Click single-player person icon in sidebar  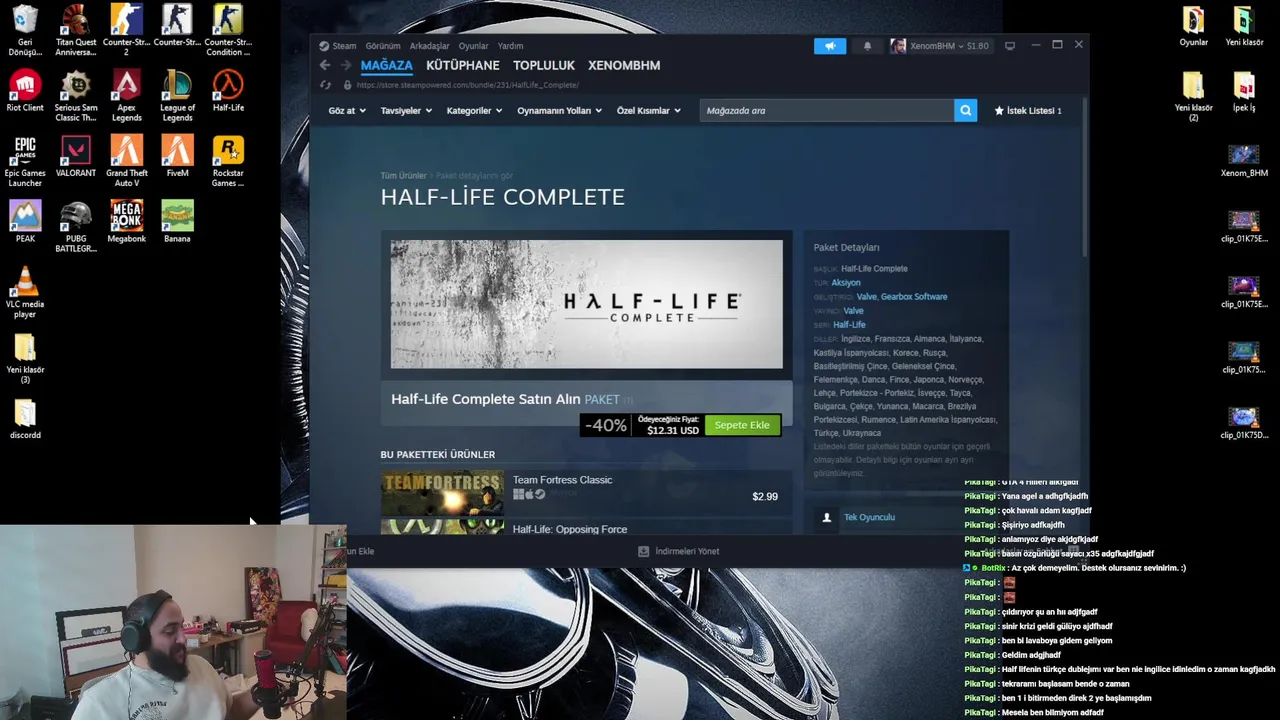(826, 517)
